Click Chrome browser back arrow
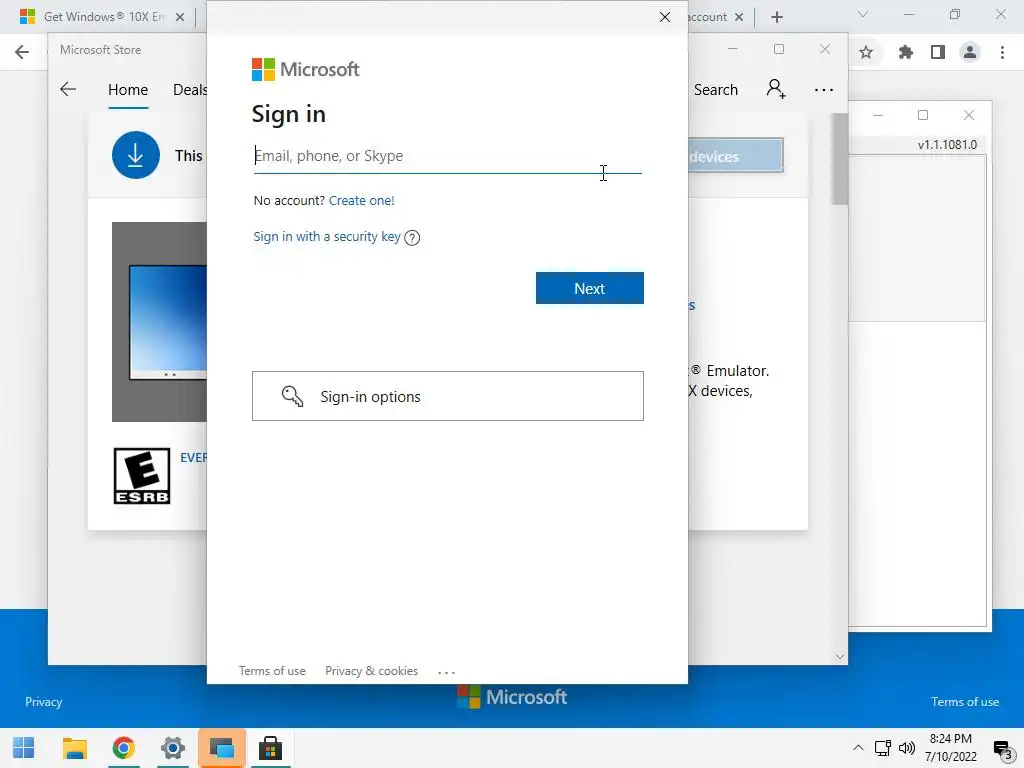Viewport: 1024px width, 768px height. click(22, 52)
